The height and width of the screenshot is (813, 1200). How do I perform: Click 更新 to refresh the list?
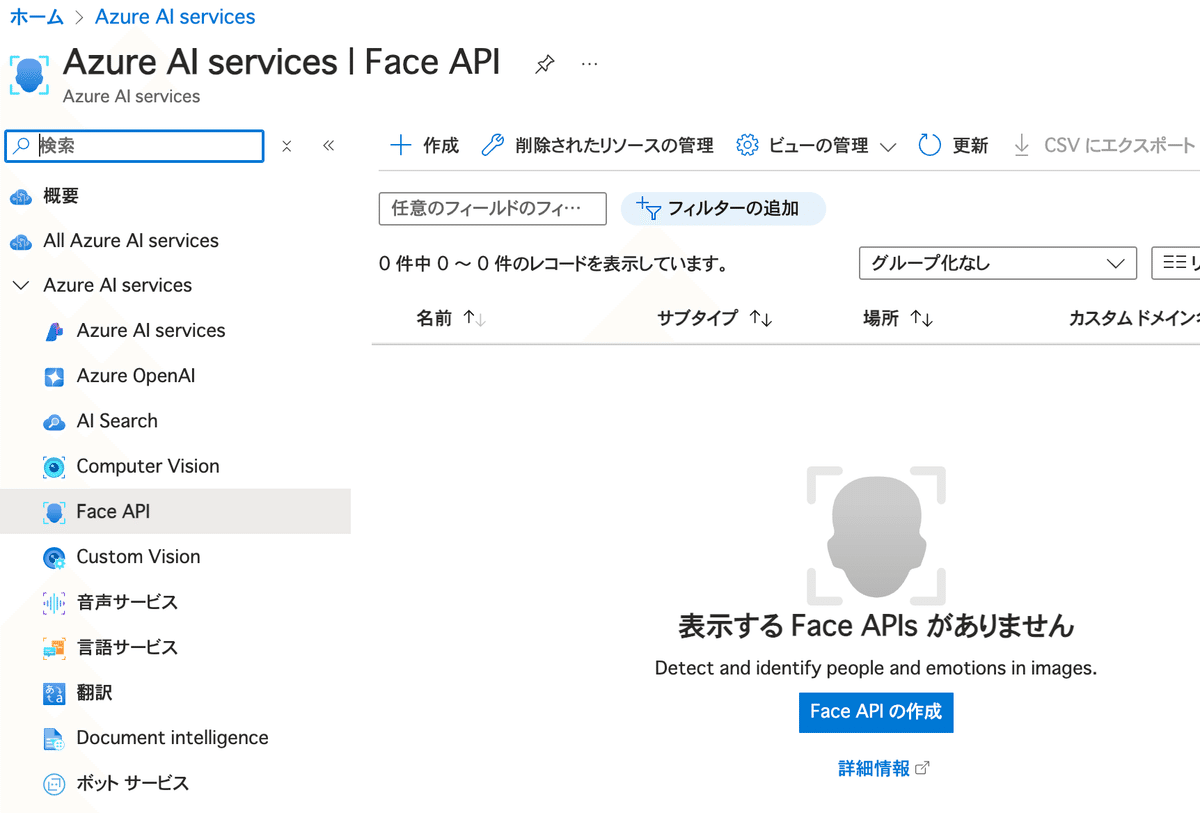coord(953,146)
